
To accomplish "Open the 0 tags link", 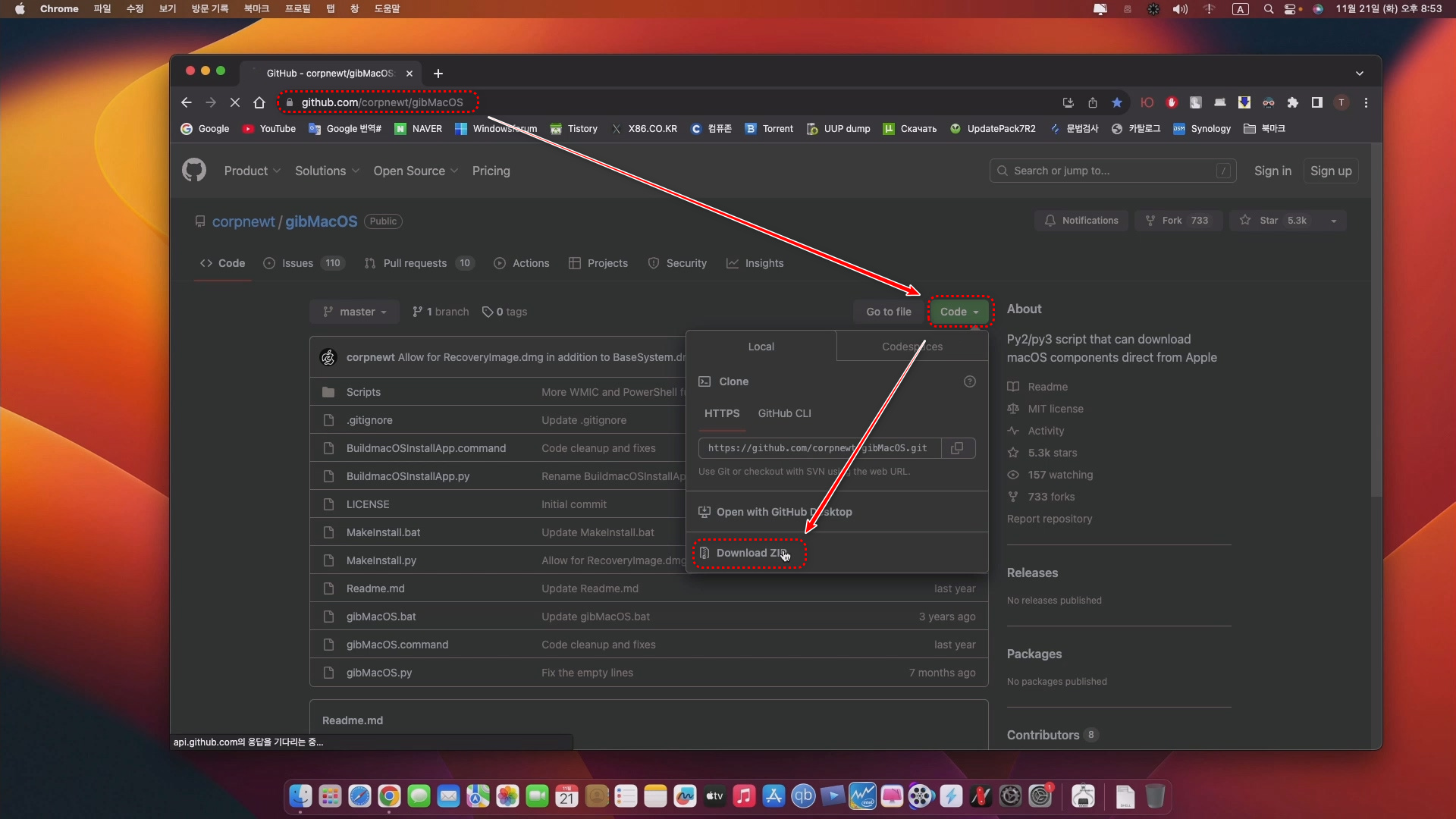I will [505, 312].
